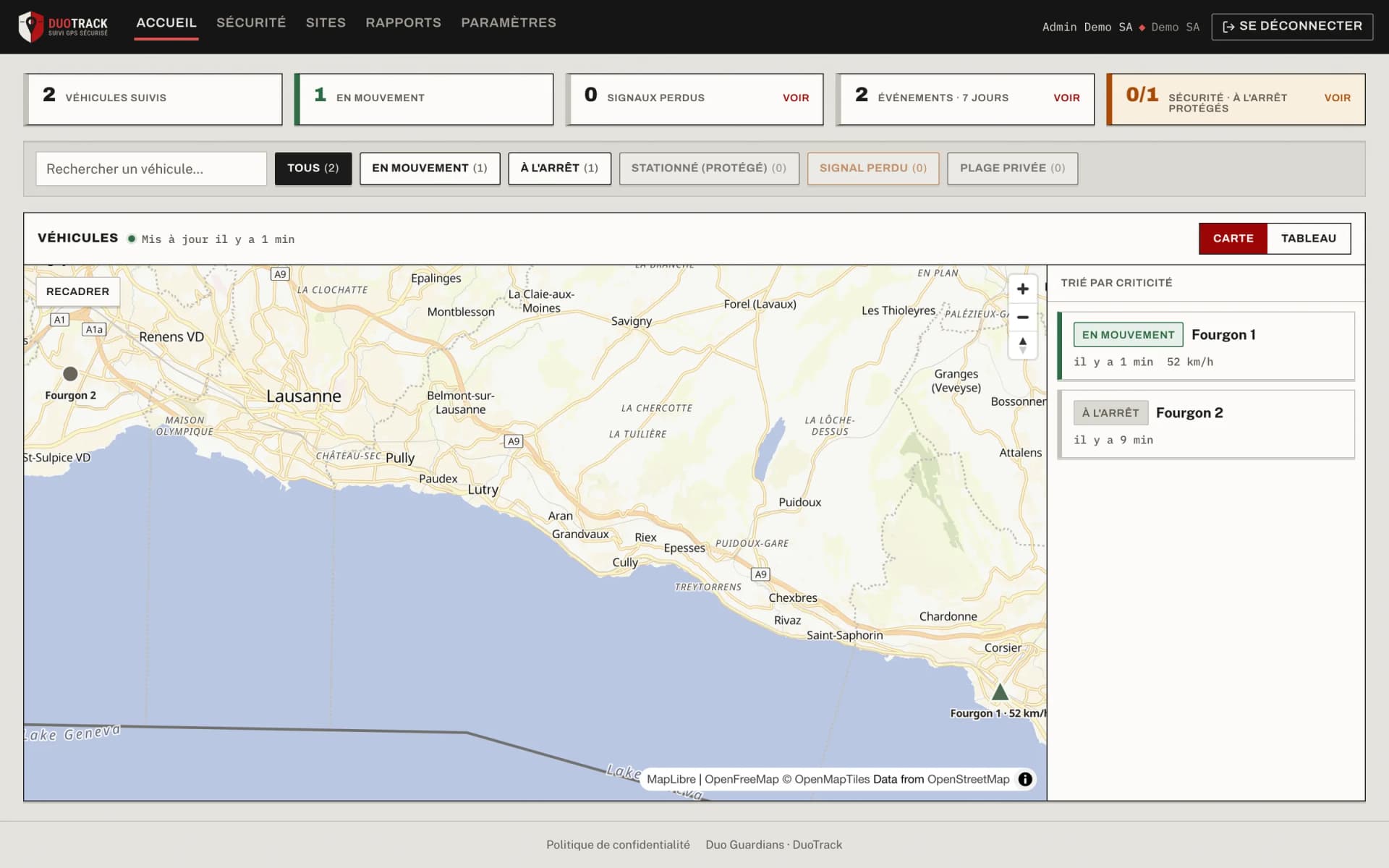1389x868 pixels.
Task: Click the 'Admin Demo SA' account text
Action: tap(1087, 27)
